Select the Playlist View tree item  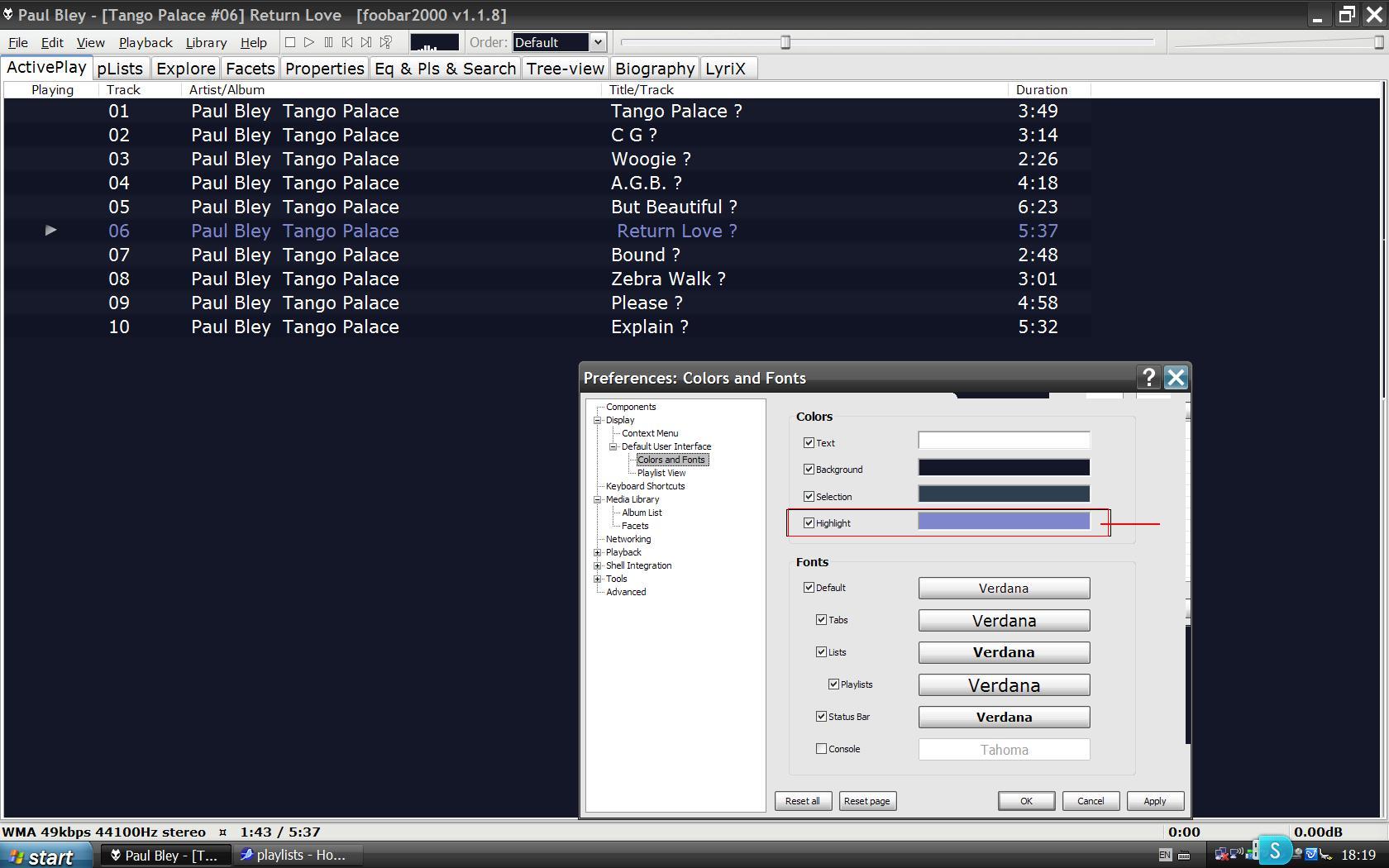pos(661,473)
